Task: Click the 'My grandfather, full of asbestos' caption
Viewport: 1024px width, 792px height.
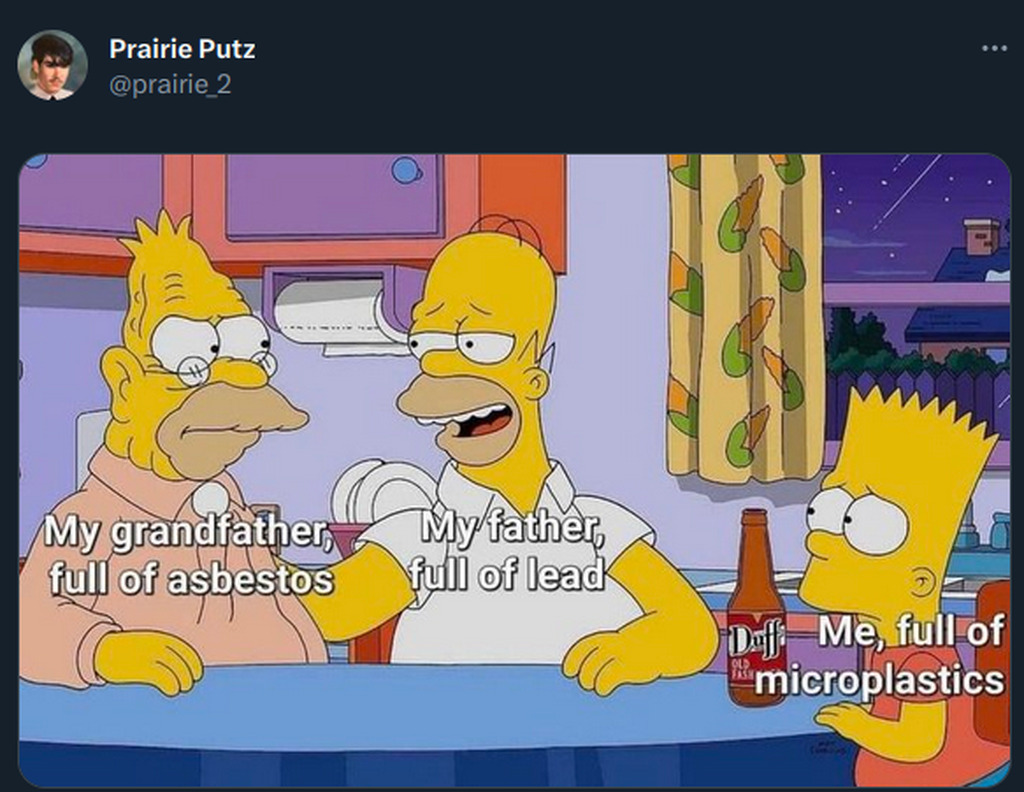Action: [189, 555]
